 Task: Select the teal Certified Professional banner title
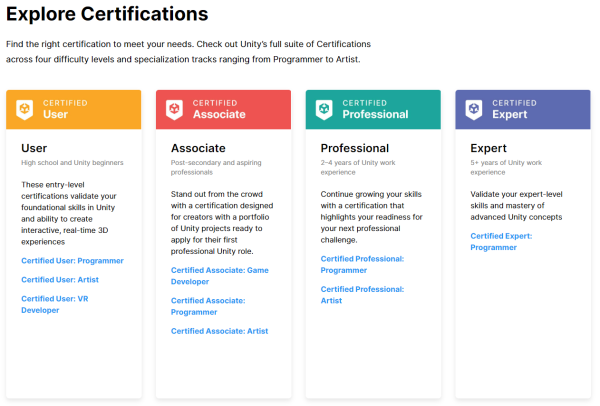point(375,109)
